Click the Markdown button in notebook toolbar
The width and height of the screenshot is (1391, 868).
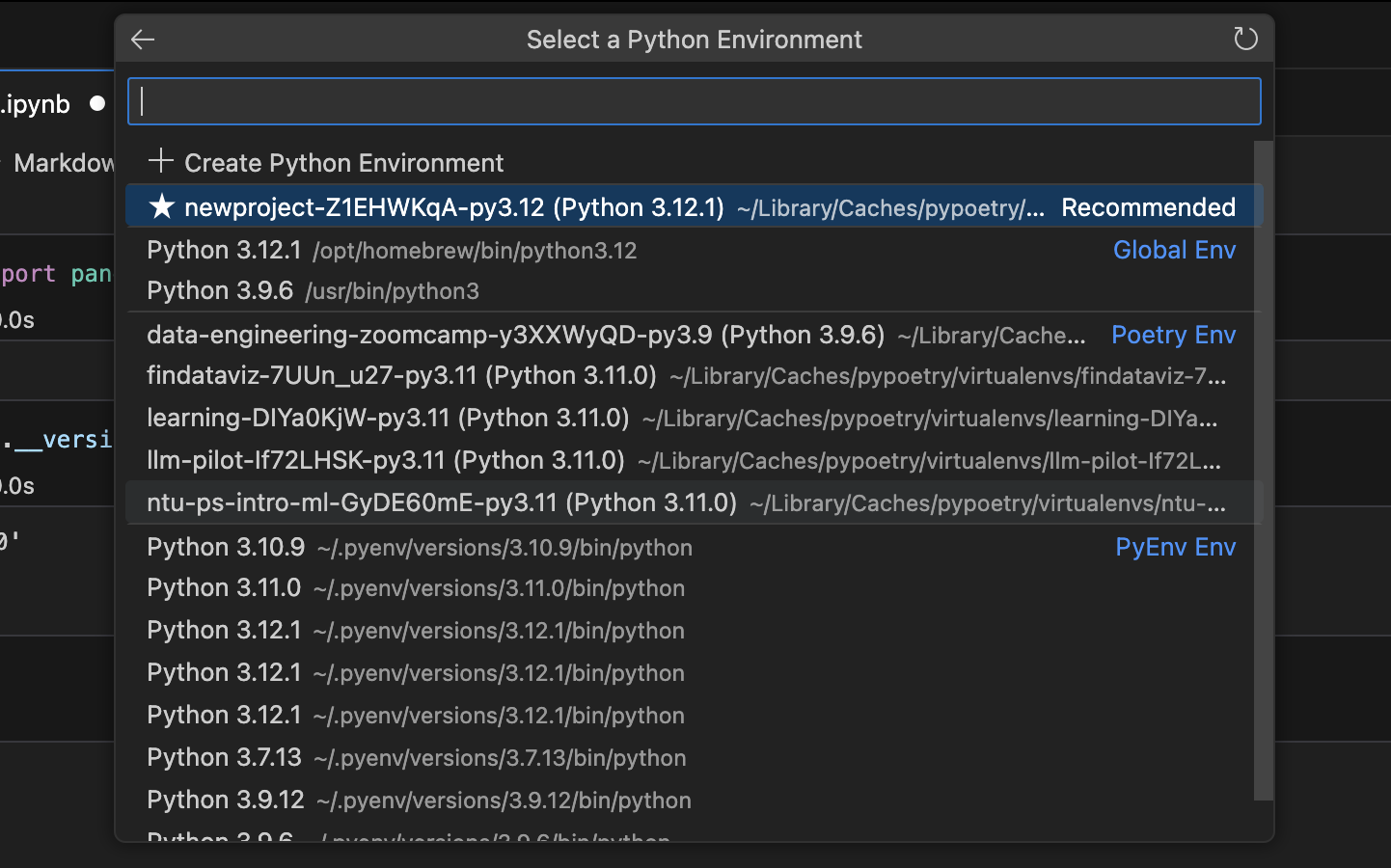[64, 162]
